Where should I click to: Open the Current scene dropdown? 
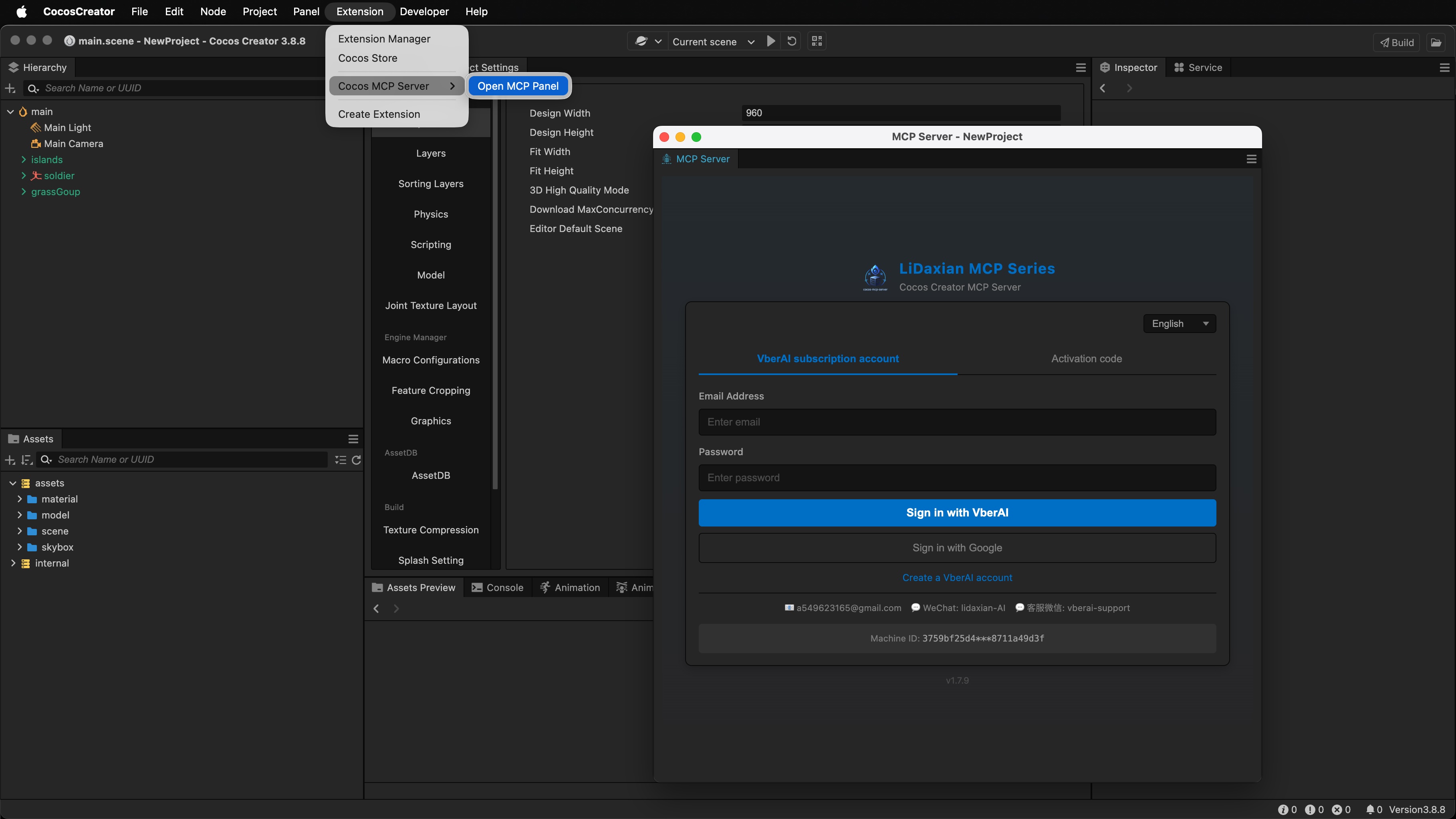point(713,41)
